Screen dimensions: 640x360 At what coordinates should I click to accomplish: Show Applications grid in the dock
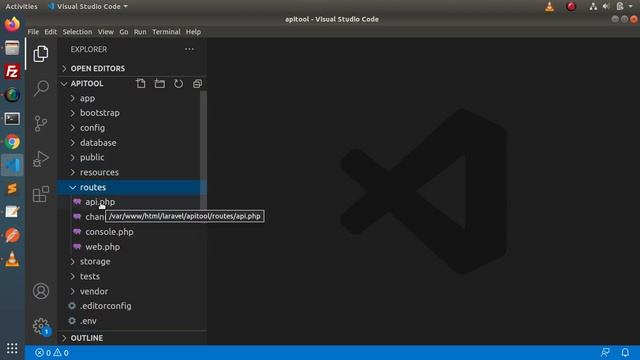point(12,349)
